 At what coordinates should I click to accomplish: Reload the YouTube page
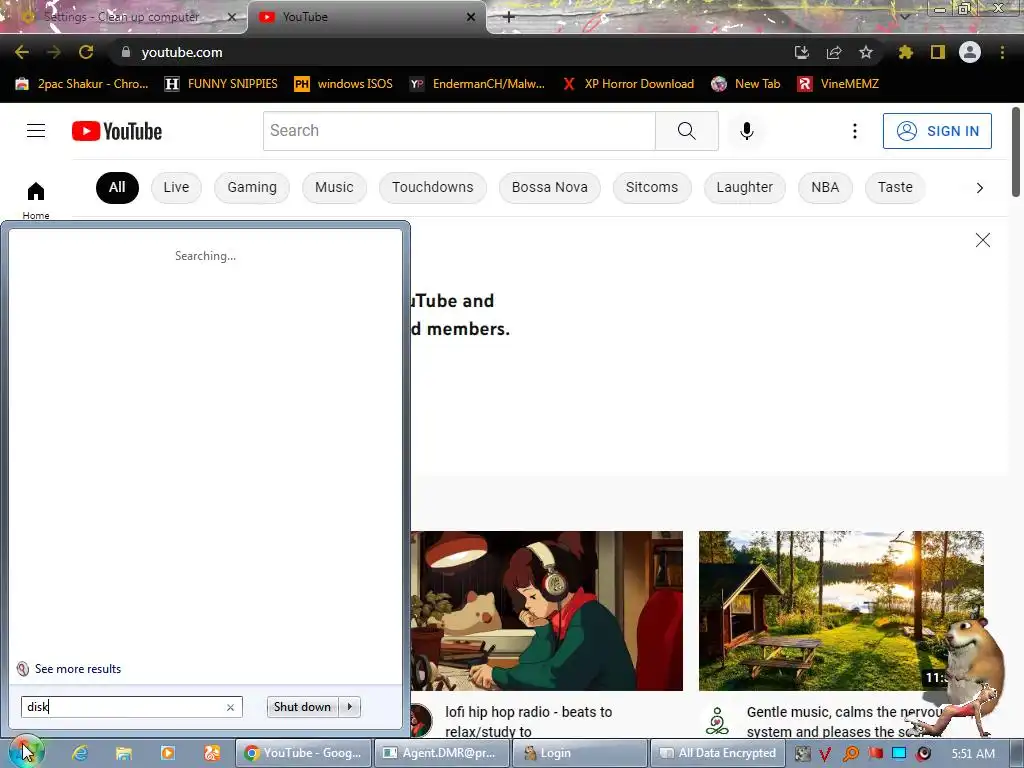pyautogui.click(x=86, y=52)
